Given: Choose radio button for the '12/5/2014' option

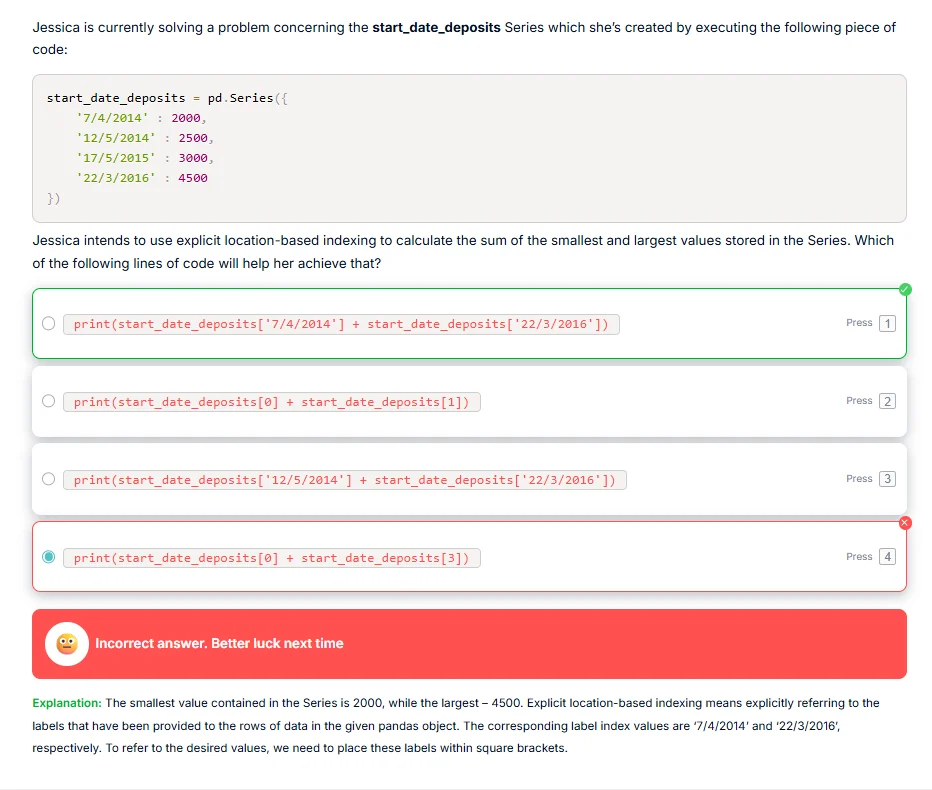Looking at the screenshot, I should 49,479.
